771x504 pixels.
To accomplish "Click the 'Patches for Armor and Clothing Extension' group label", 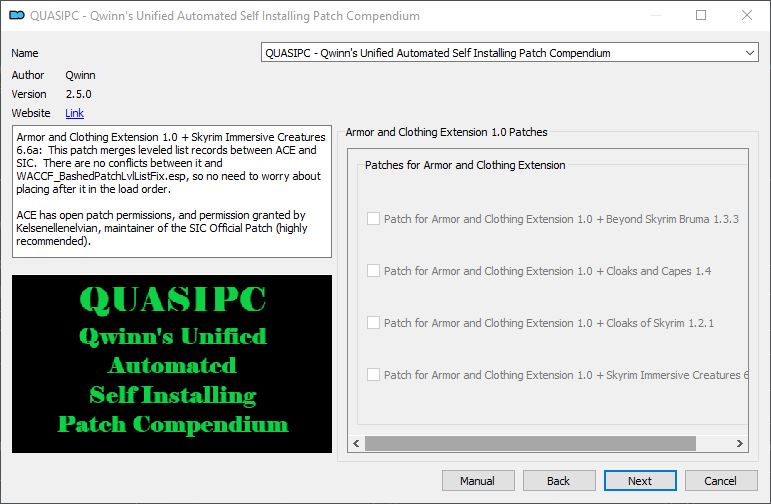I will [x=465, y=165].
